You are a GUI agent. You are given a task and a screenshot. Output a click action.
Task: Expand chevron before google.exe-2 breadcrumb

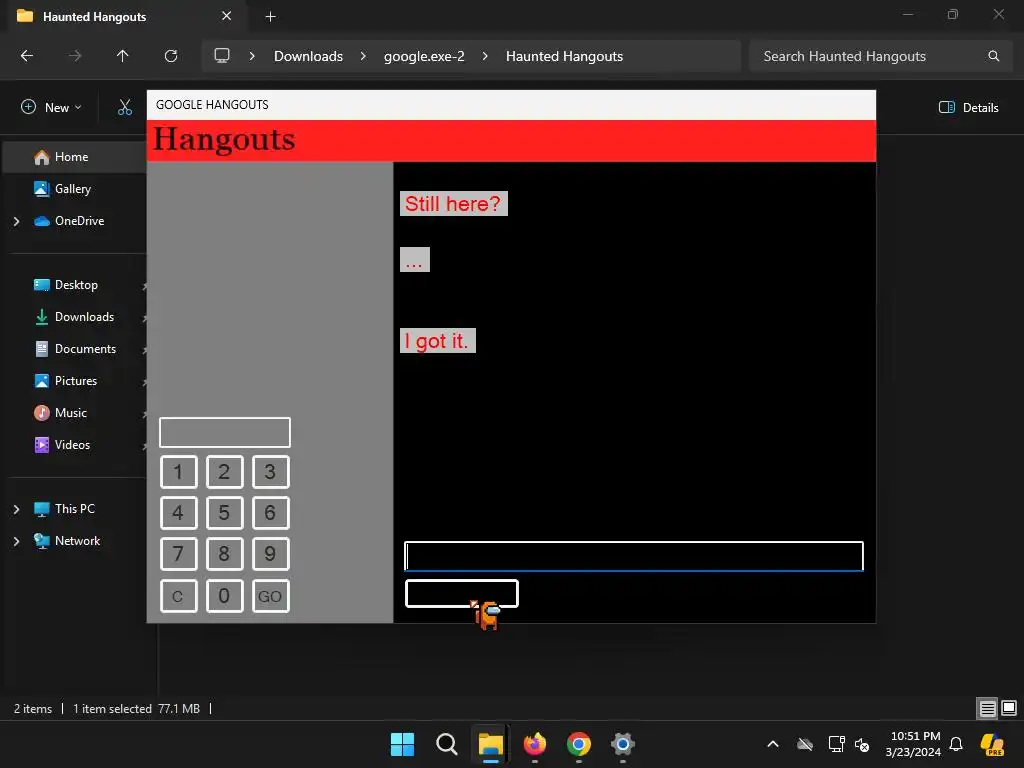pyautogui.click(x=363, y=56)
